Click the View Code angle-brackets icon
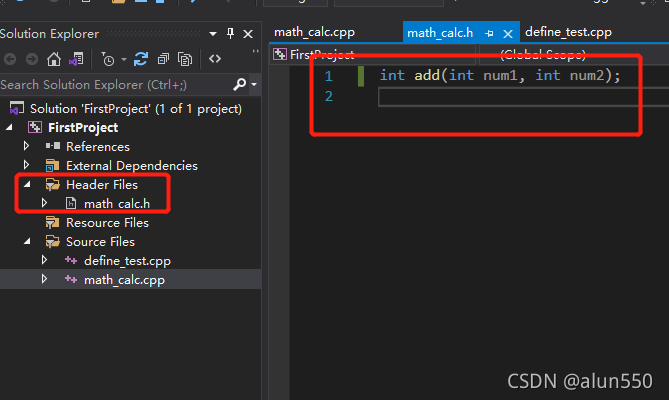 click(215, 59)
